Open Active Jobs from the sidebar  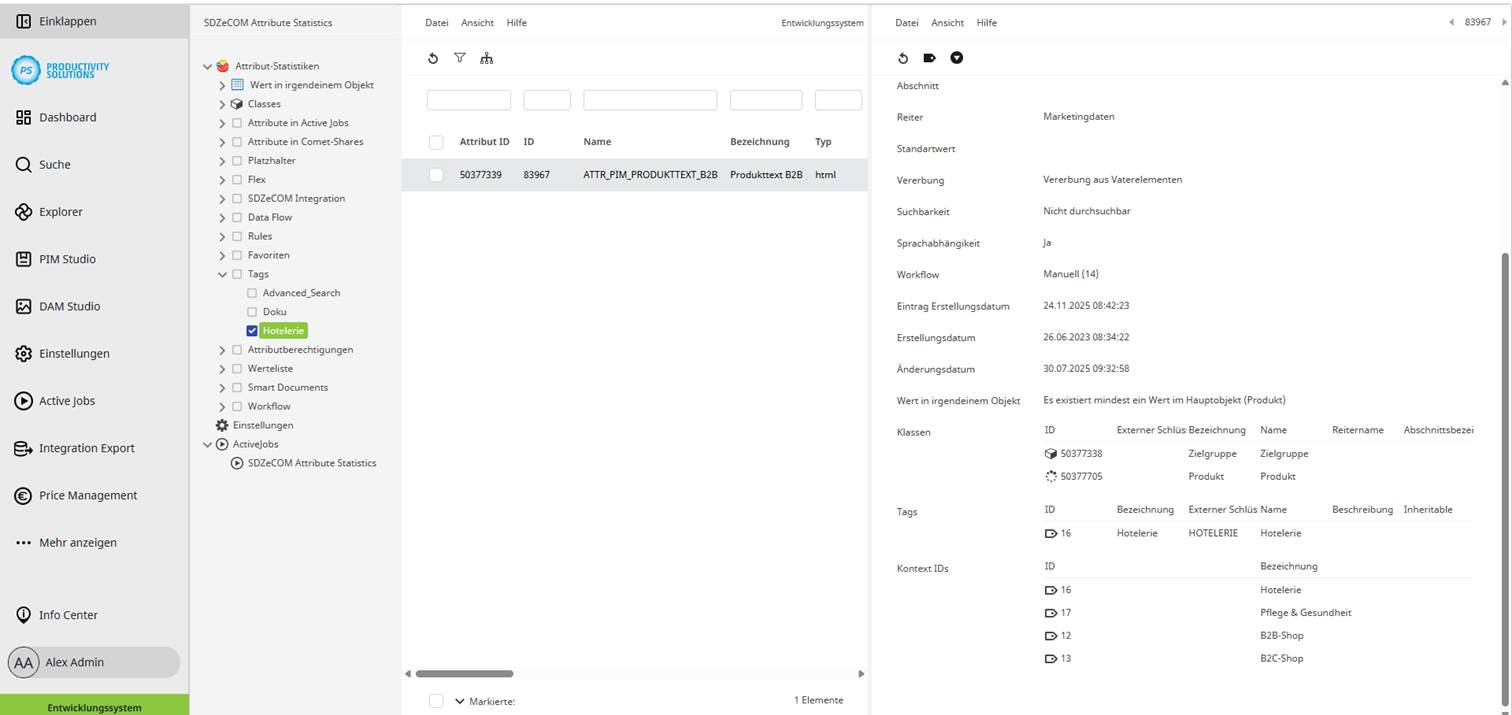click(x=23, y=401)
